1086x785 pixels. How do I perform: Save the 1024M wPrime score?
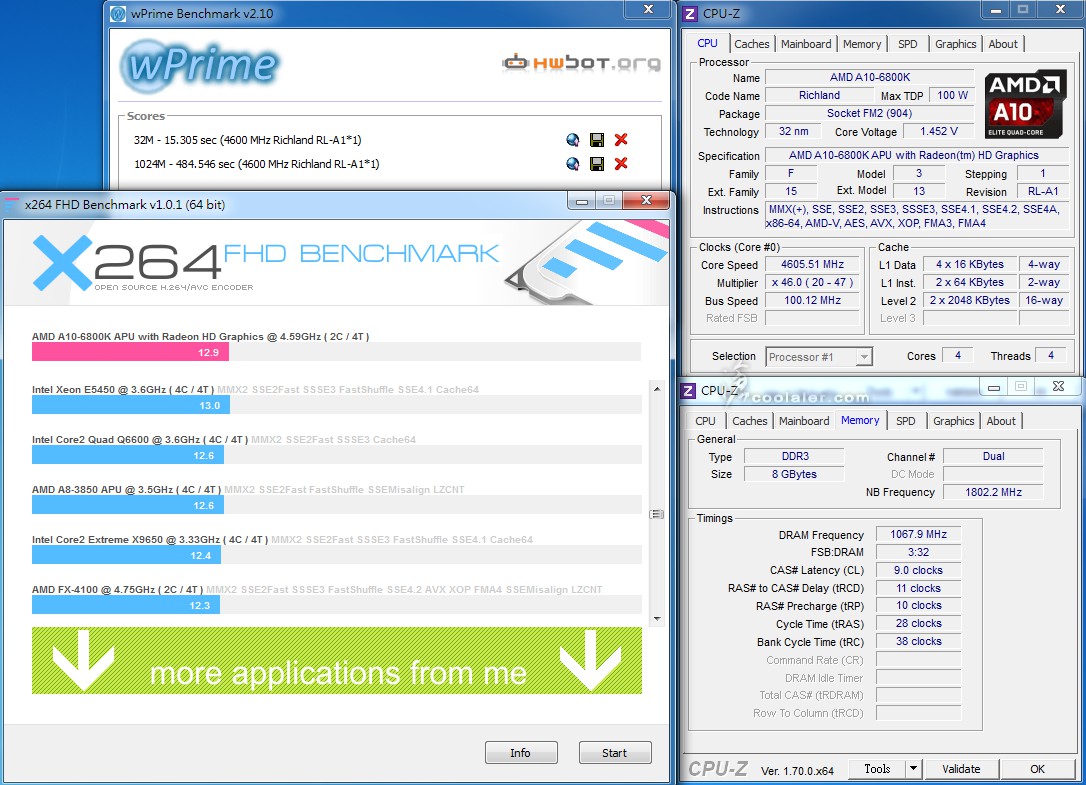tap(596, 164)
